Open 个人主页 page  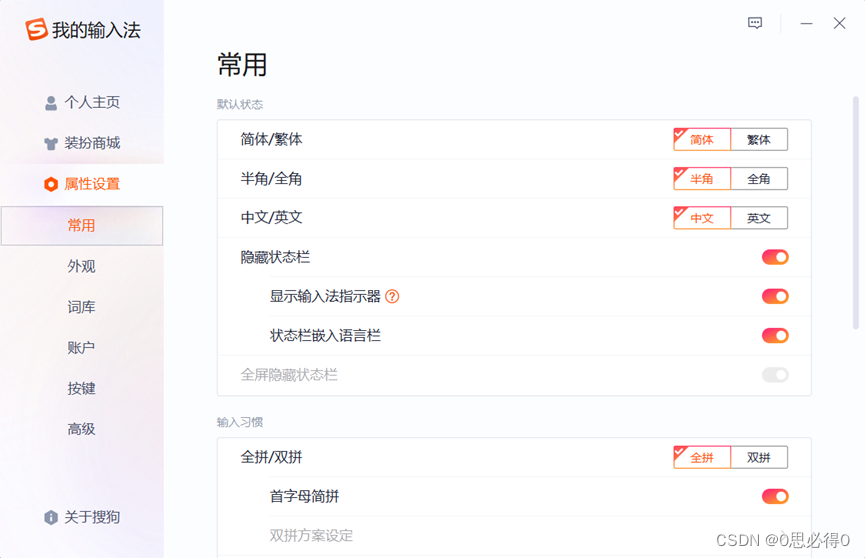coord(82,102)
